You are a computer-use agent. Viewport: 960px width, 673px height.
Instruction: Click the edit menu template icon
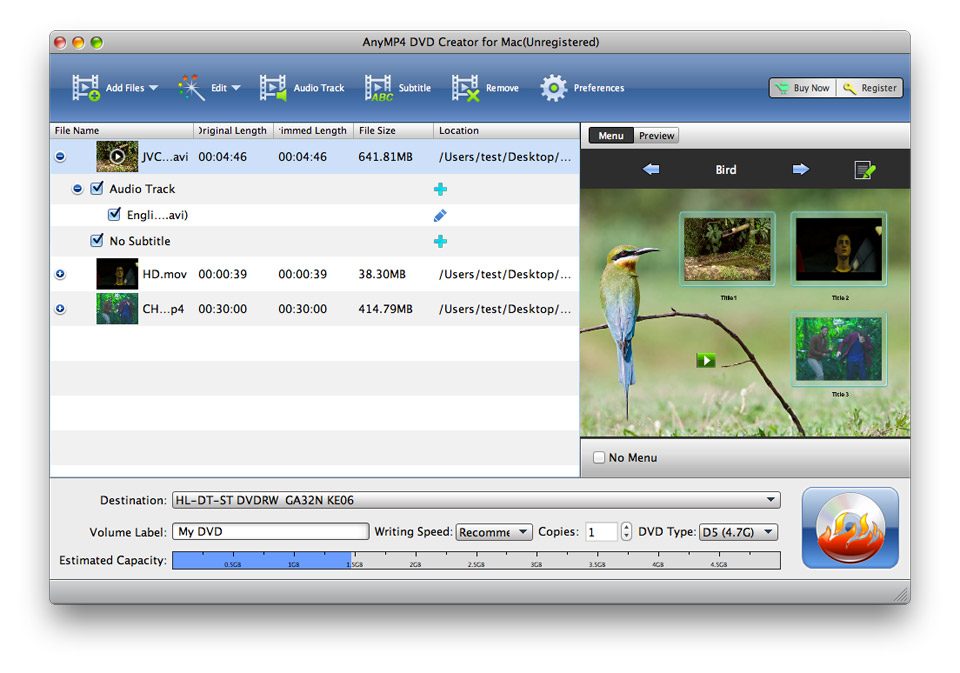point(865,170)
